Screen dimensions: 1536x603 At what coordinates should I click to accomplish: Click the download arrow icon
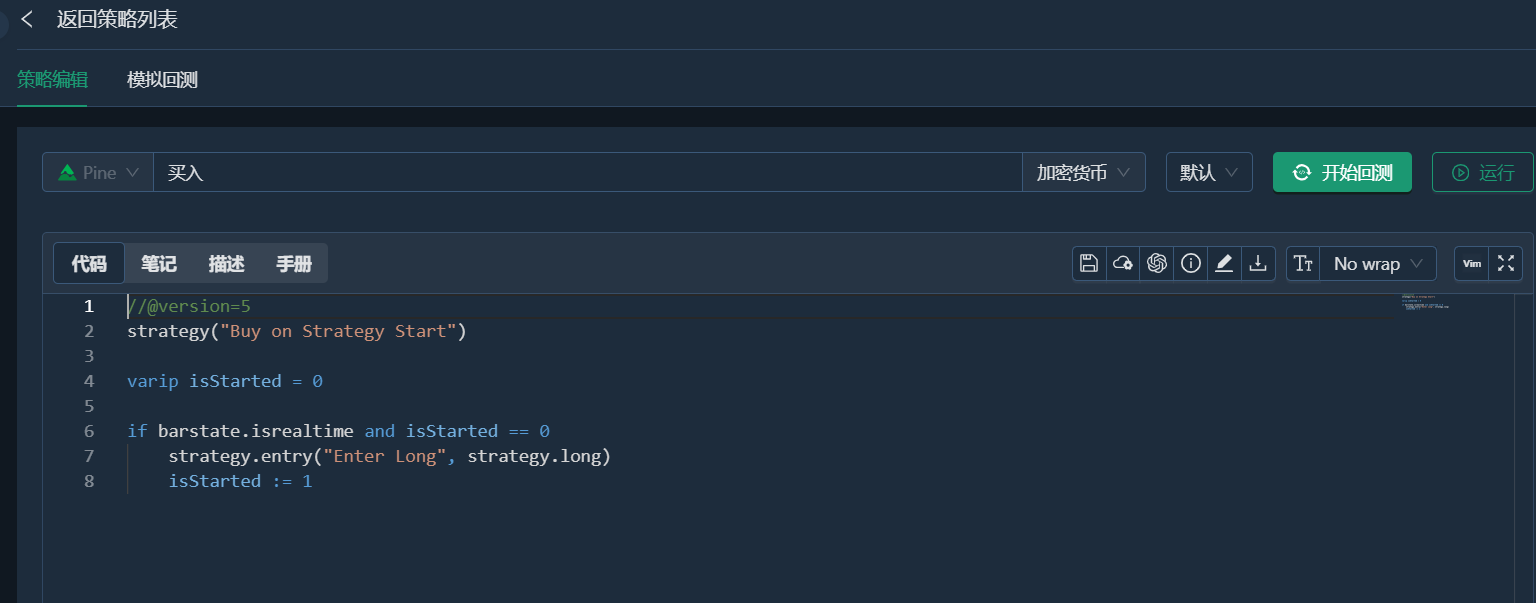pyautogui.click(x=1258, y=263)
